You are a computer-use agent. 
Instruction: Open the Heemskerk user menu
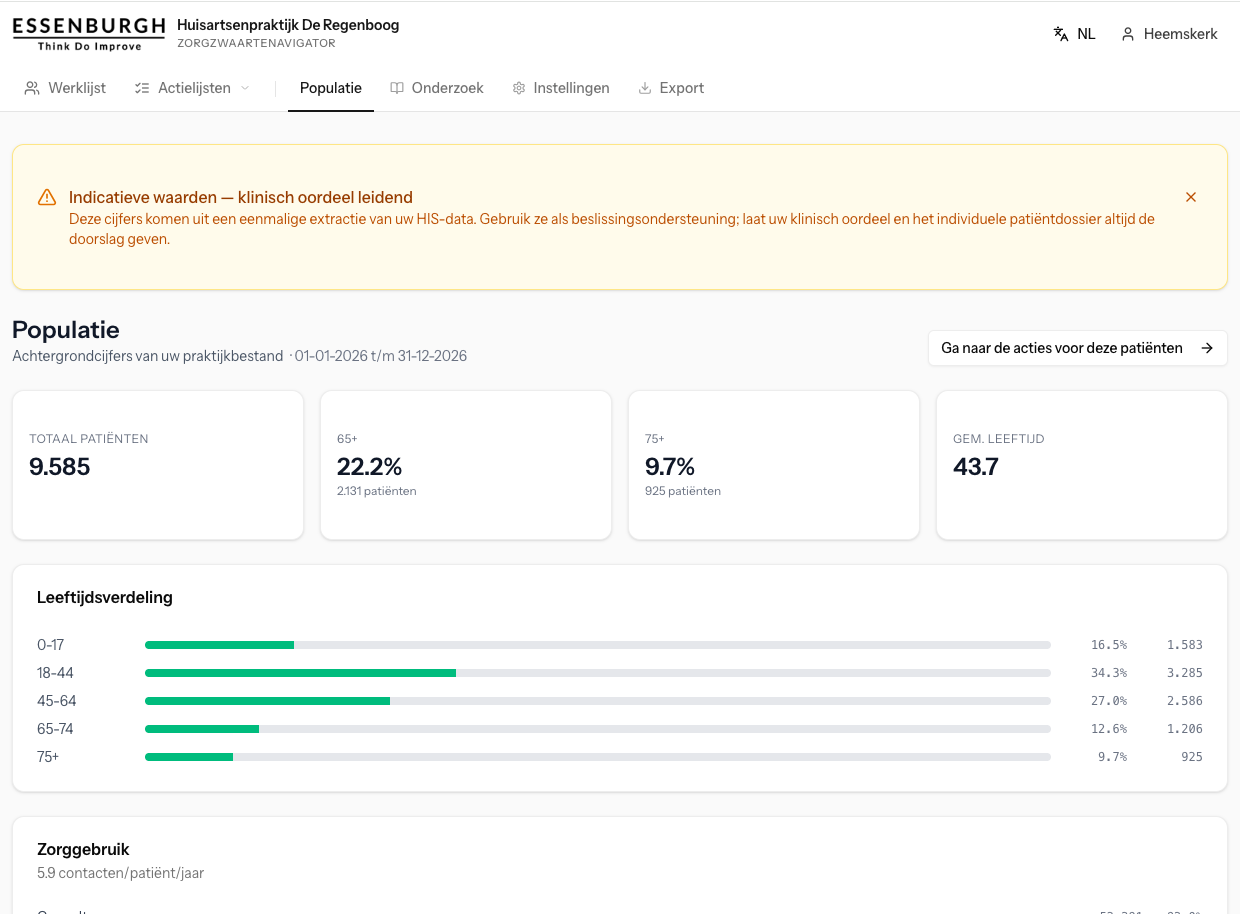click(1169, 34)
